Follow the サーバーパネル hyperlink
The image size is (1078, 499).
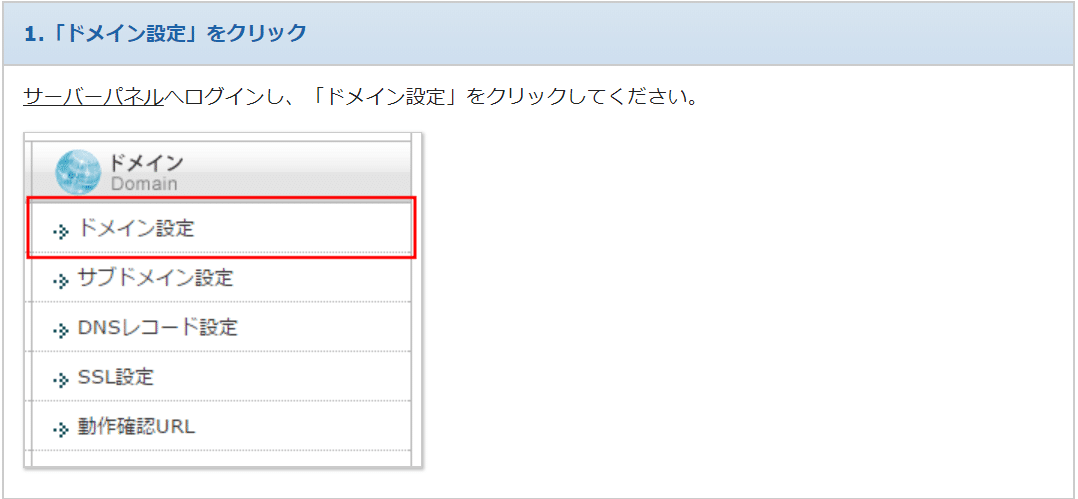93,98
